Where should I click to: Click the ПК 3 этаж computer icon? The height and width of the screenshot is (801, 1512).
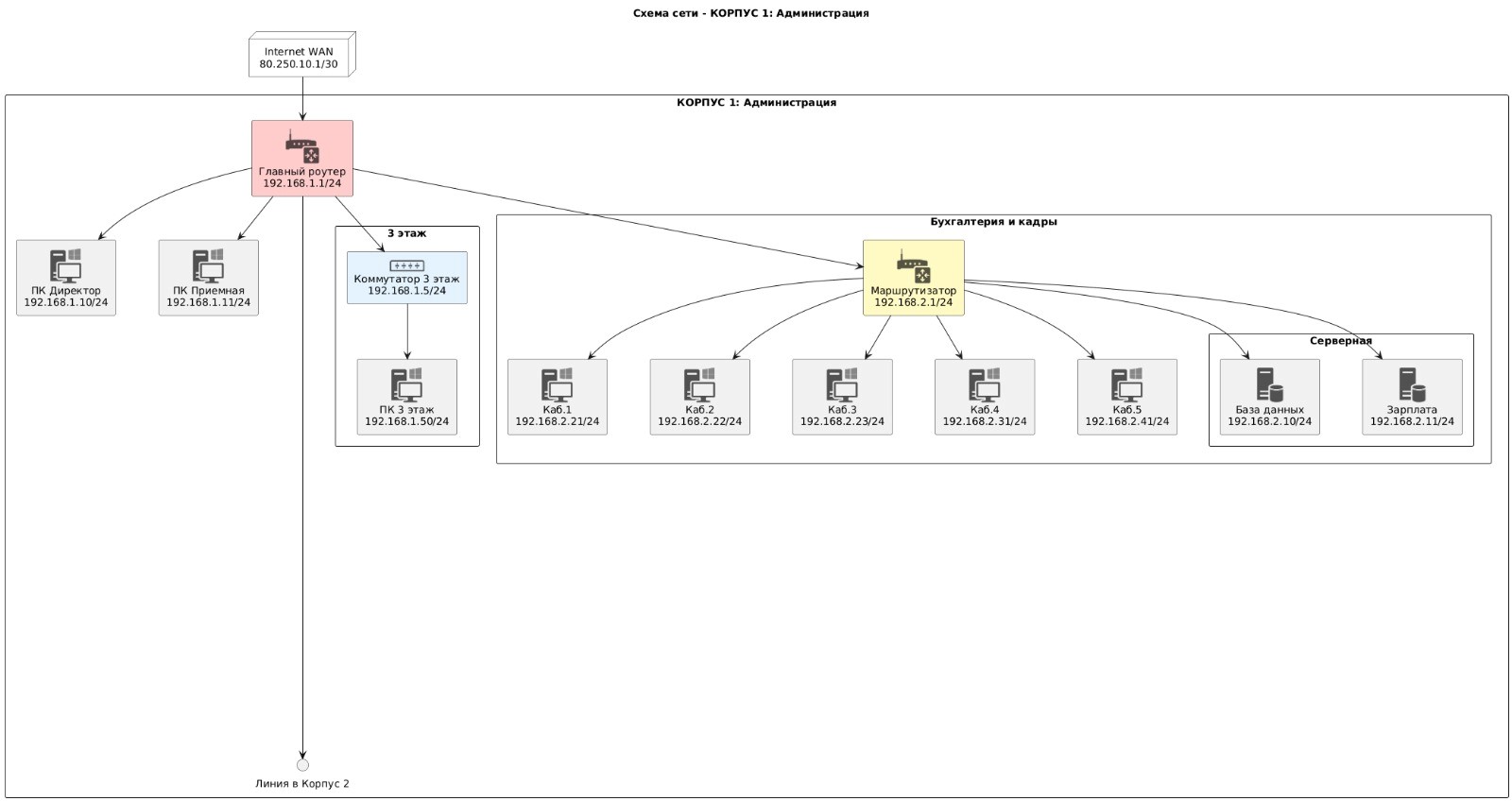pos(406,384)
